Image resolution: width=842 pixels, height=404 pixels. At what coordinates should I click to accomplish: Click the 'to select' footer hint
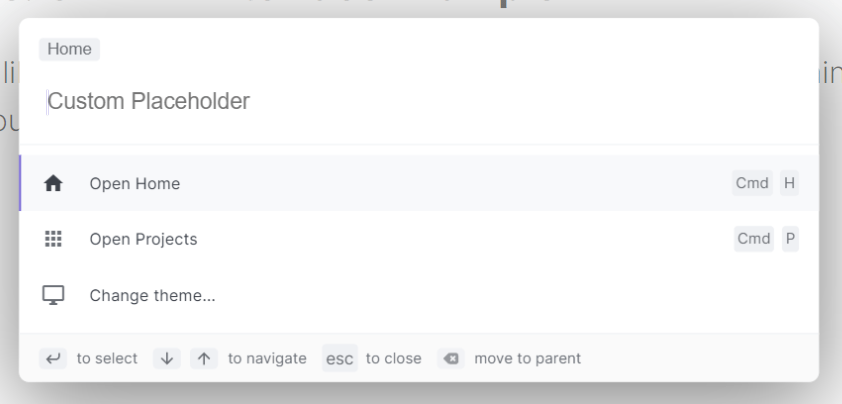107,358
